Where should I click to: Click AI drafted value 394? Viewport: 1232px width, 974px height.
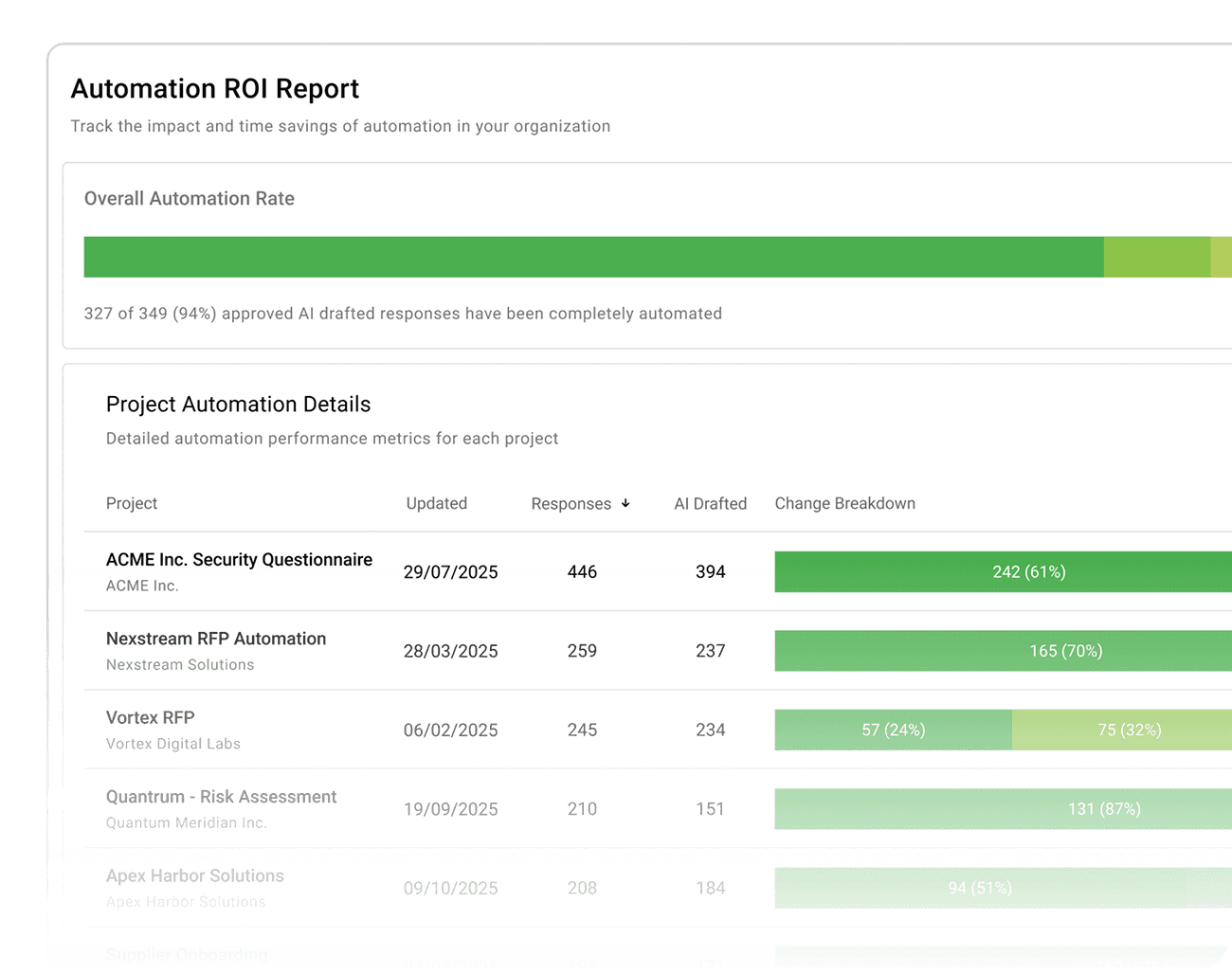click(711, 572)
